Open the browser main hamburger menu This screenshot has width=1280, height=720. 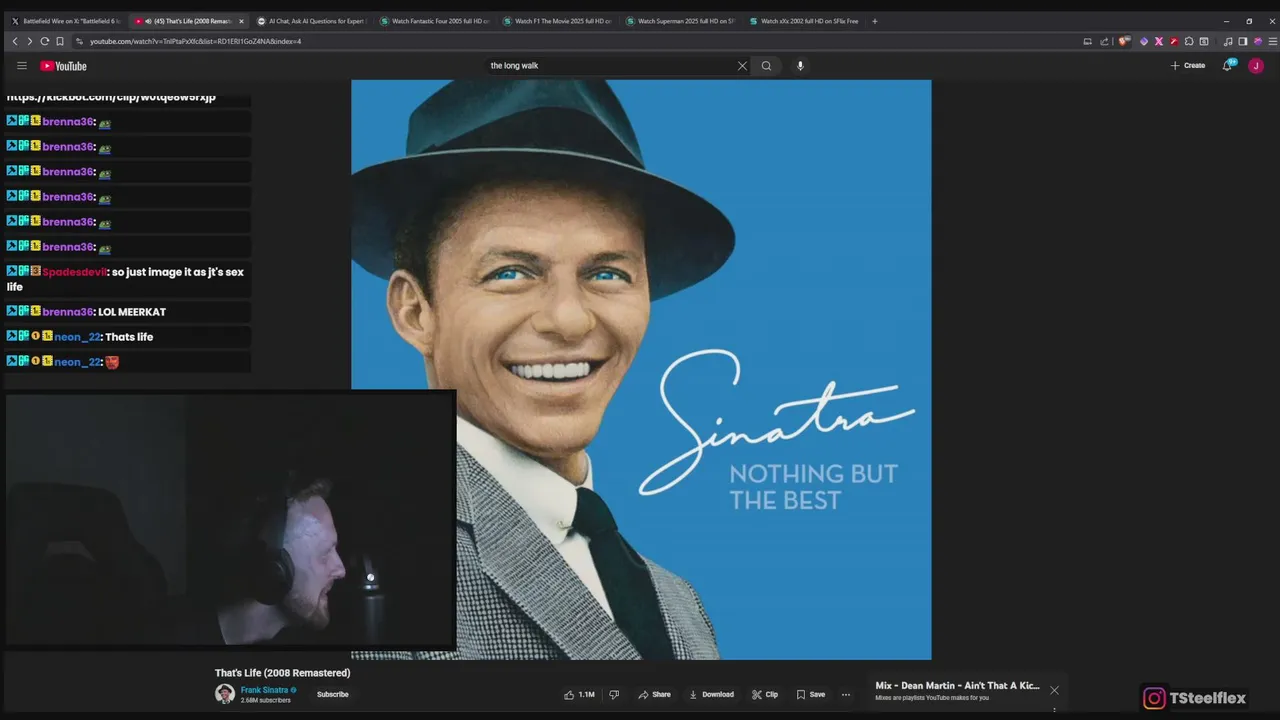click(1271, 41)
